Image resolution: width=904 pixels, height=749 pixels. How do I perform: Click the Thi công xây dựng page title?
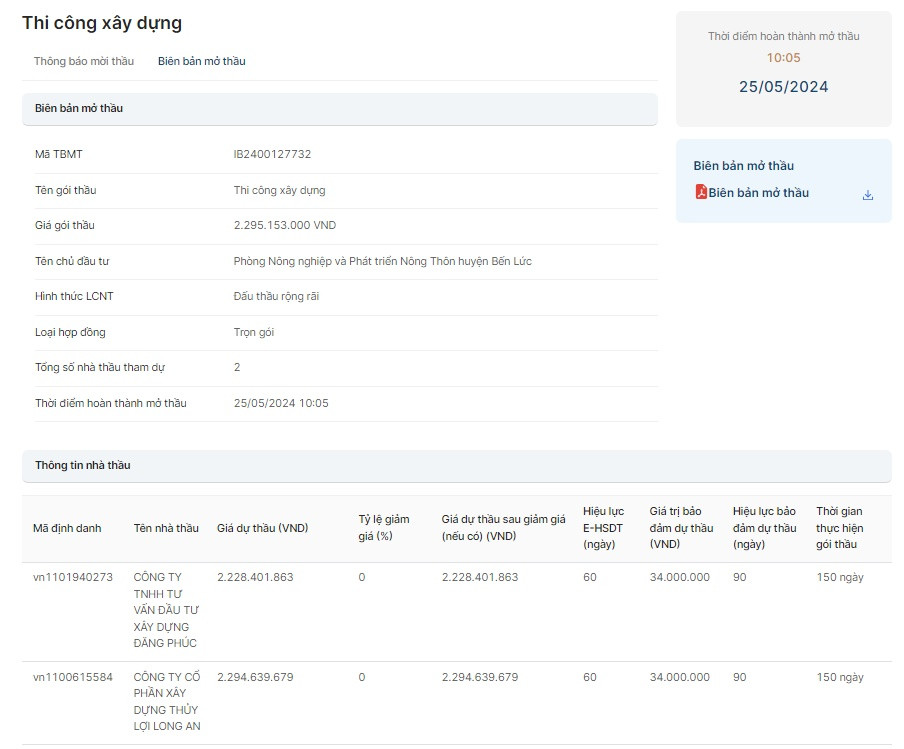point(102,23)
